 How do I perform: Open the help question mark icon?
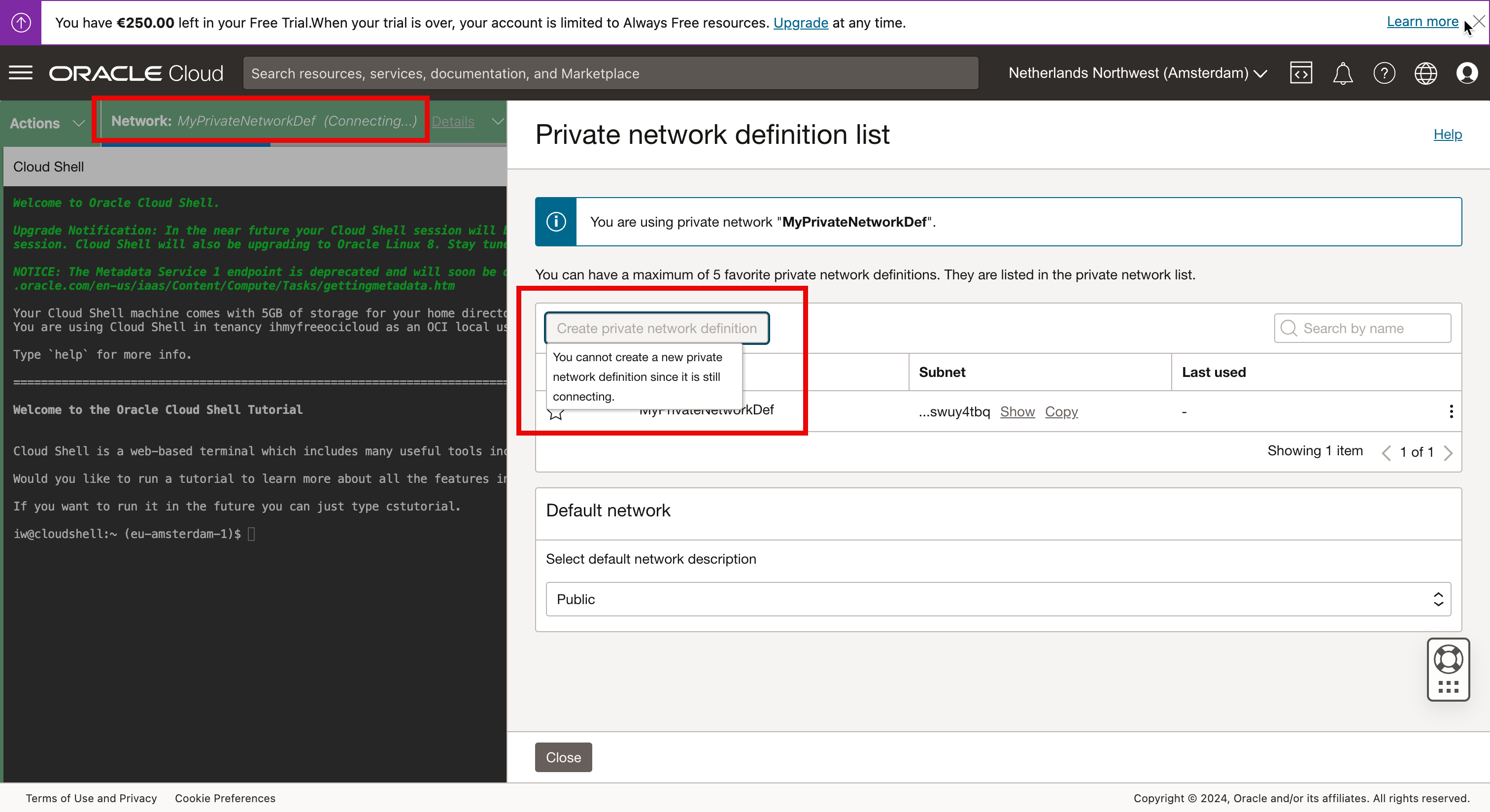[x=1384, y=73]
